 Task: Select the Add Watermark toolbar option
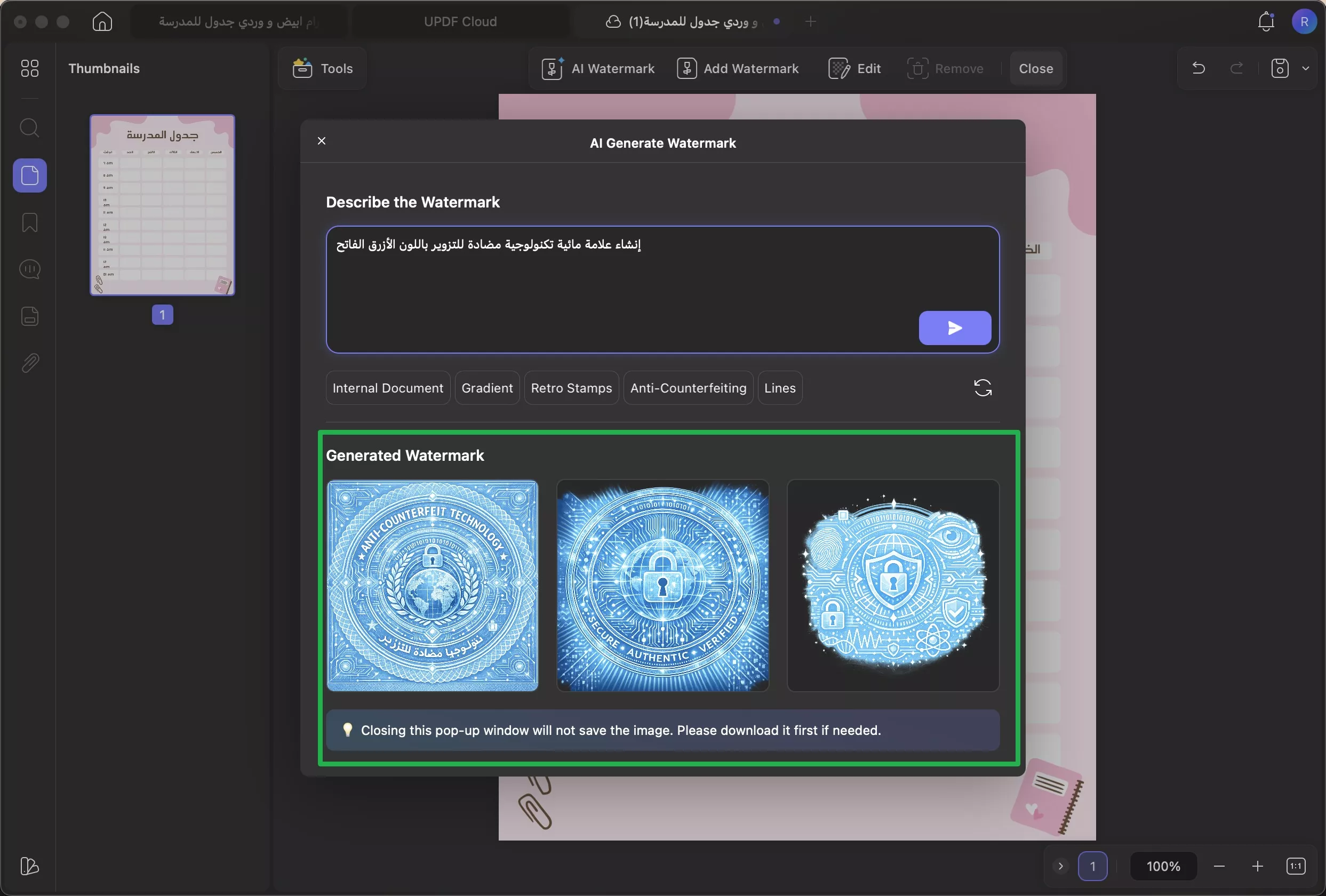[x=738, y=68]
